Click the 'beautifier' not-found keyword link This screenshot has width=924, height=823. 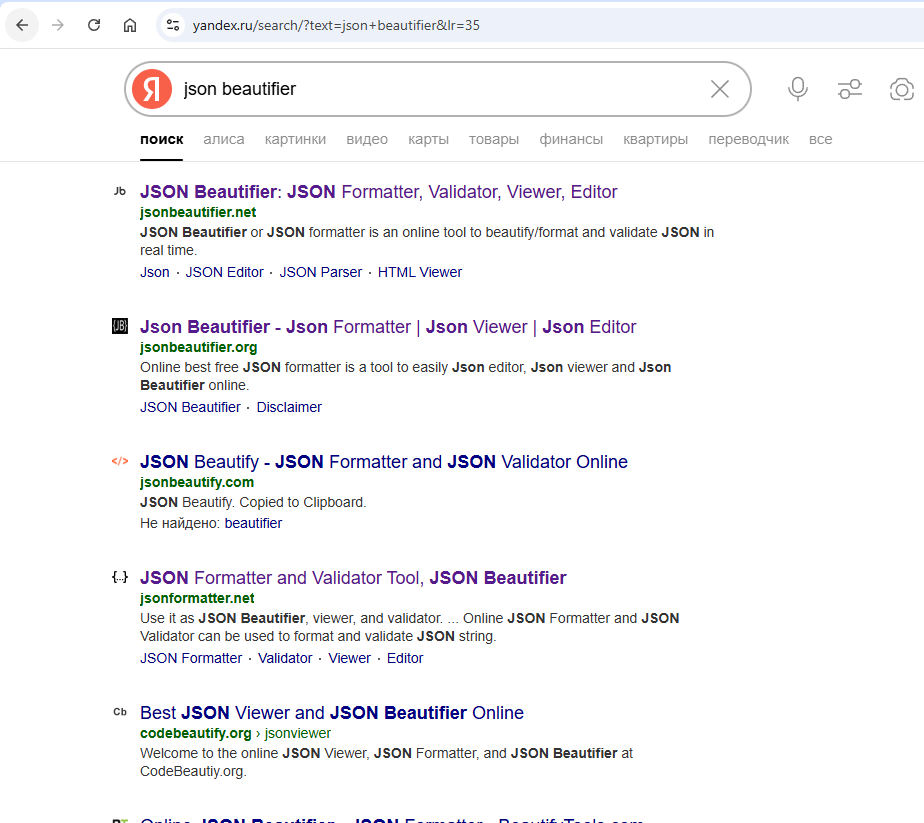coord(253,523)
